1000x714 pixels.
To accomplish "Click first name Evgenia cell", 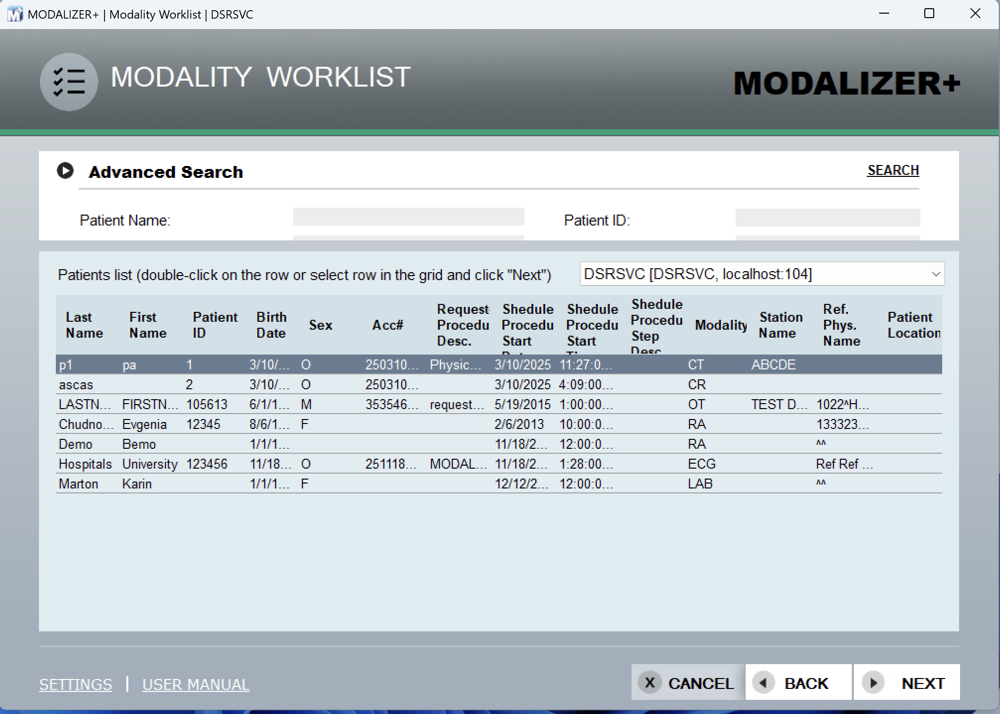I will click(x=144, y=424).
